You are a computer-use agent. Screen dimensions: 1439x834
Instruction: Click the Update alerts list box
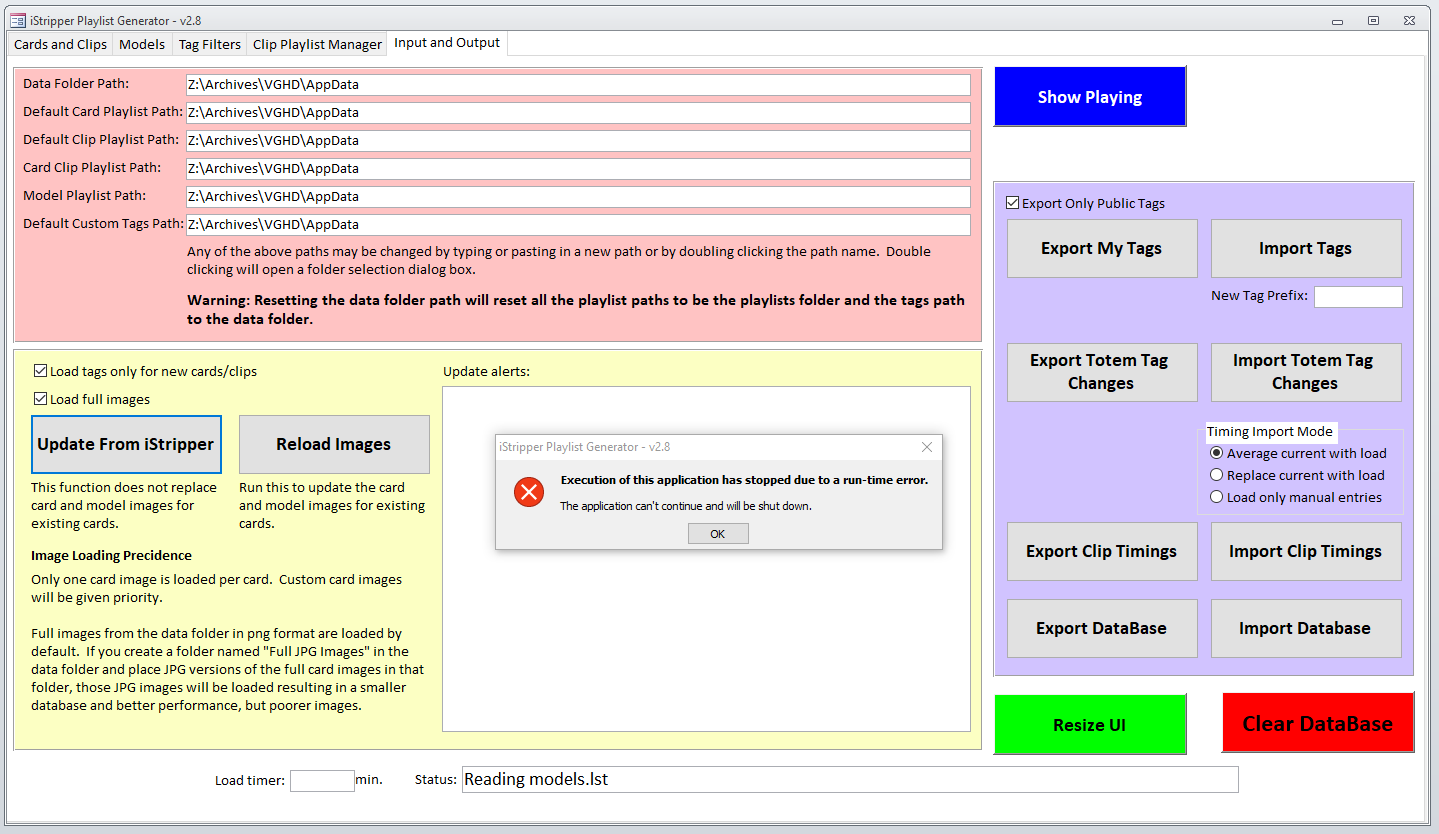[706, 559]
